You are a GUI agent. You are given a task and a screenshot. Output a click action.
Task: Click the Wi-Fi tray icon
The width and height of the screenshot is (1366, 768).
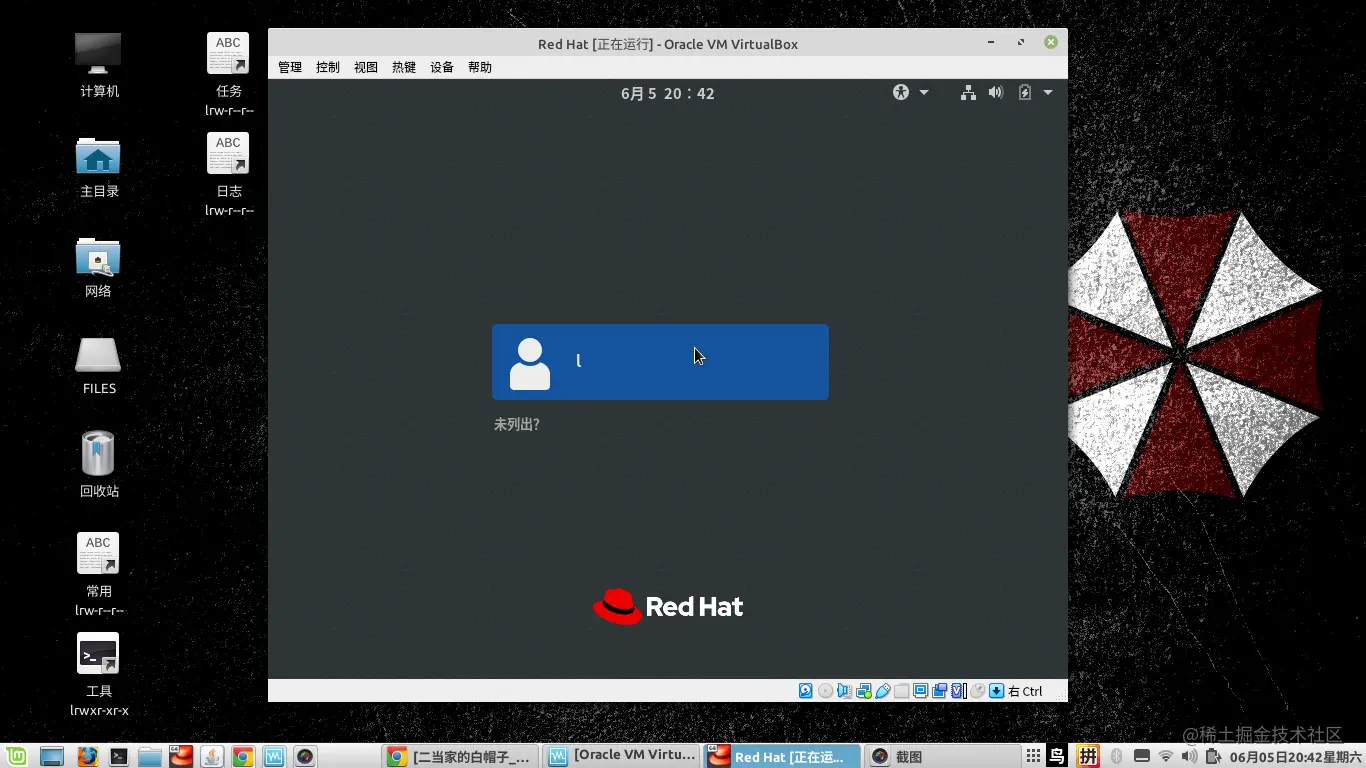(1165, 756)
